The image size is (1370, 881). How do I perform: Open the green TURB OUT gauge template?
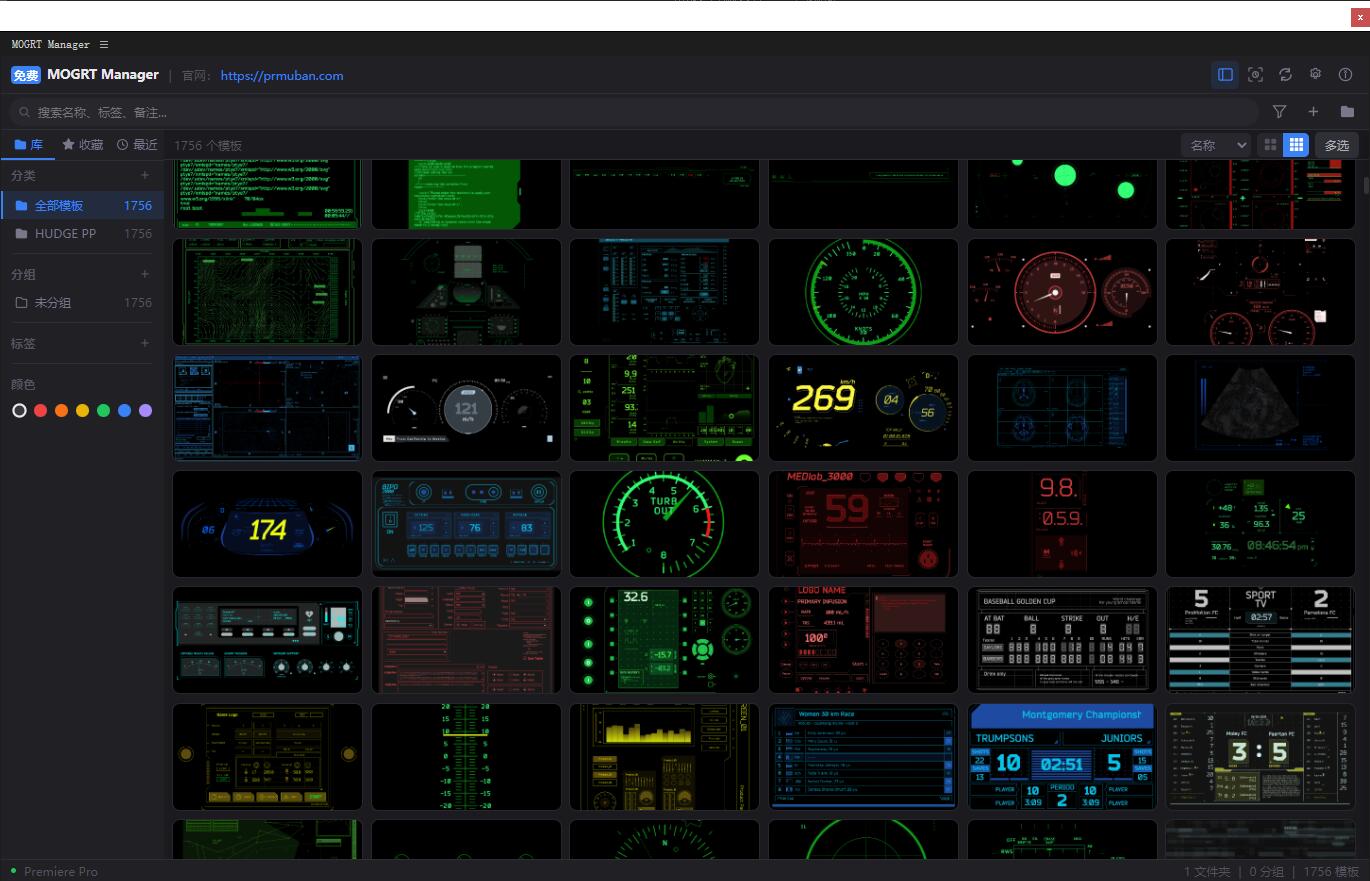click(x=664, y=524)
